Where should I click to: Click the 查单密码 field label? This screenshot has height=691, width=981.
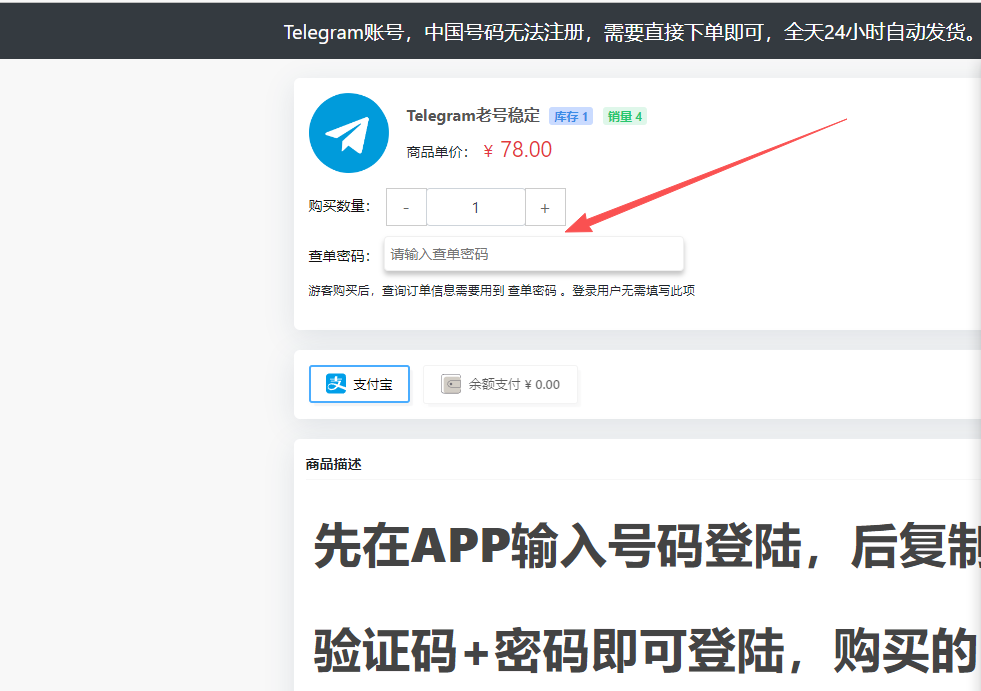click(339, 255)
